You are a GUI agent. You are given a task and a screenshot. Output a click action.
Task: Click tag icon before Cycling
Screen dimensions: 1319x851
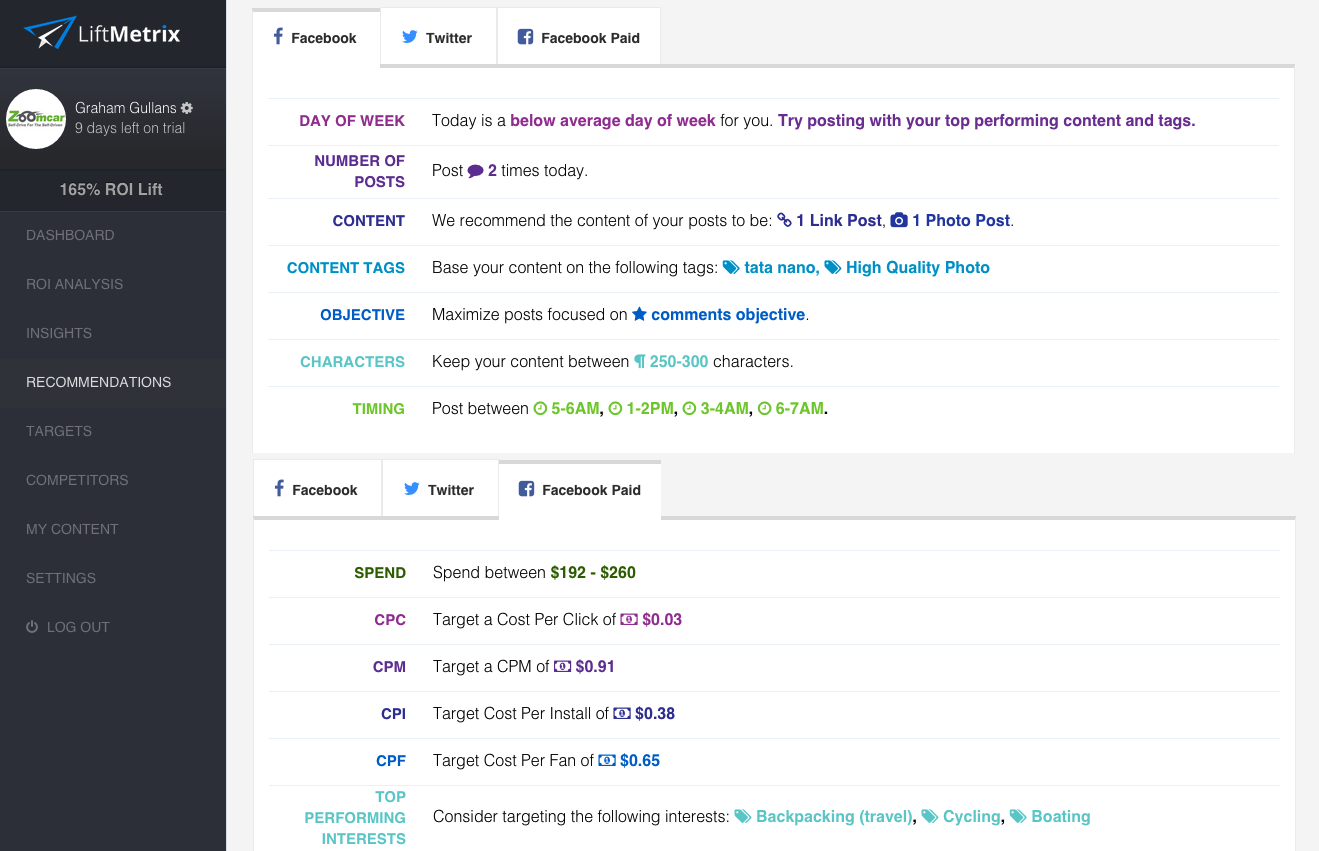(x=930, y=816)
